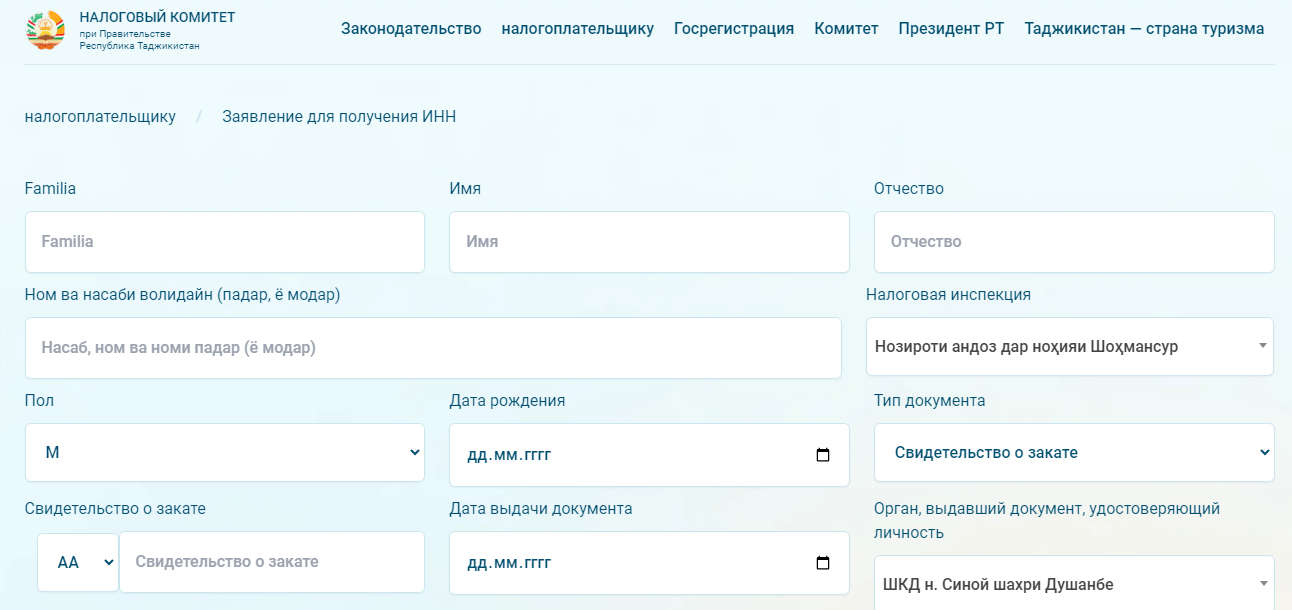The height and width of the screenshot is (610, 1292).
Task: Open the налогоплательщику menu in navbar
Action: pyautogui.click(x=577, y=29)
